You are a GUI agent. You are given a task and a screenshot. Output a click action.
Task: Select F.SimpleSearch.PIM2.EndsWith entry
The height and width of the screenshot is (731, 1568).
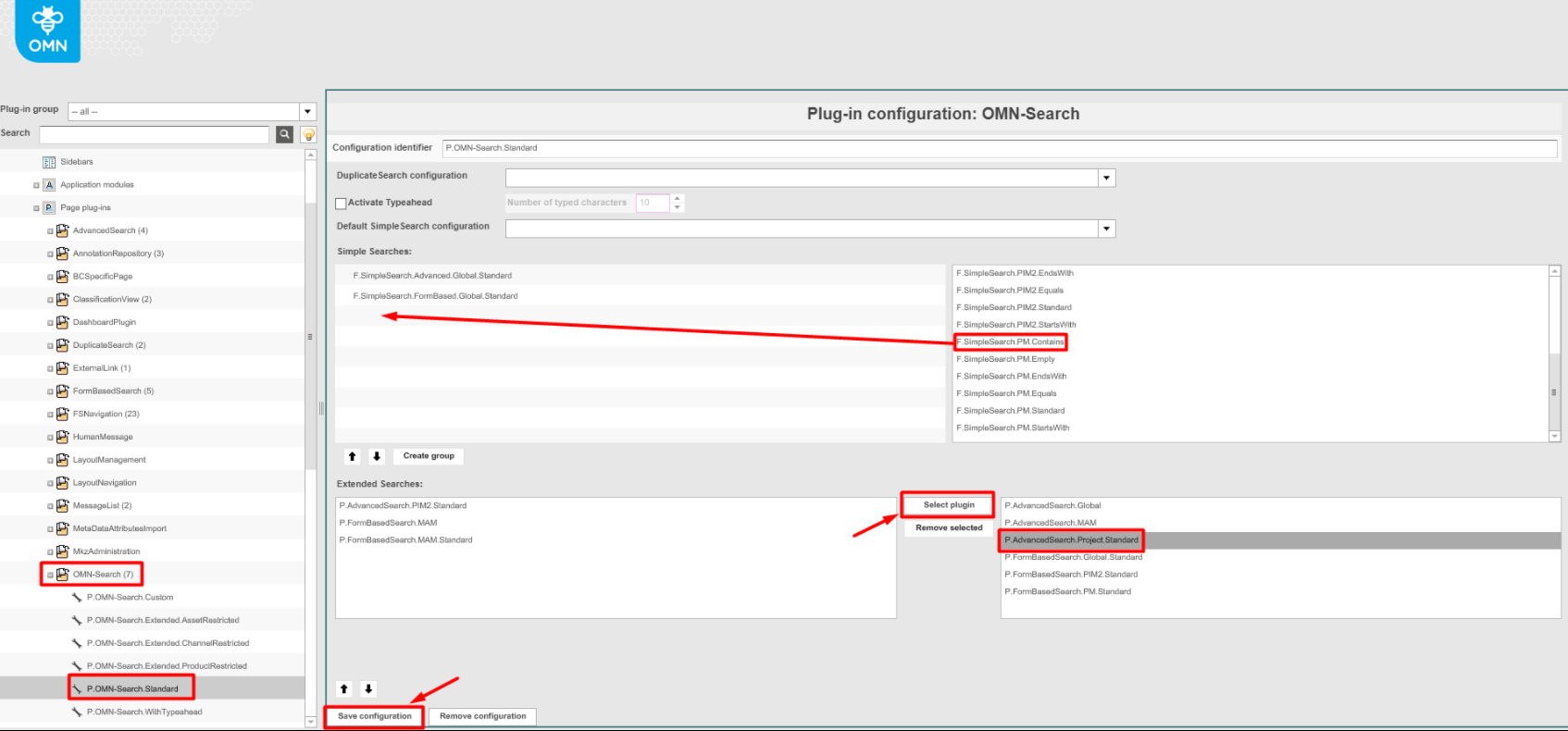[x=1014, y=274]
